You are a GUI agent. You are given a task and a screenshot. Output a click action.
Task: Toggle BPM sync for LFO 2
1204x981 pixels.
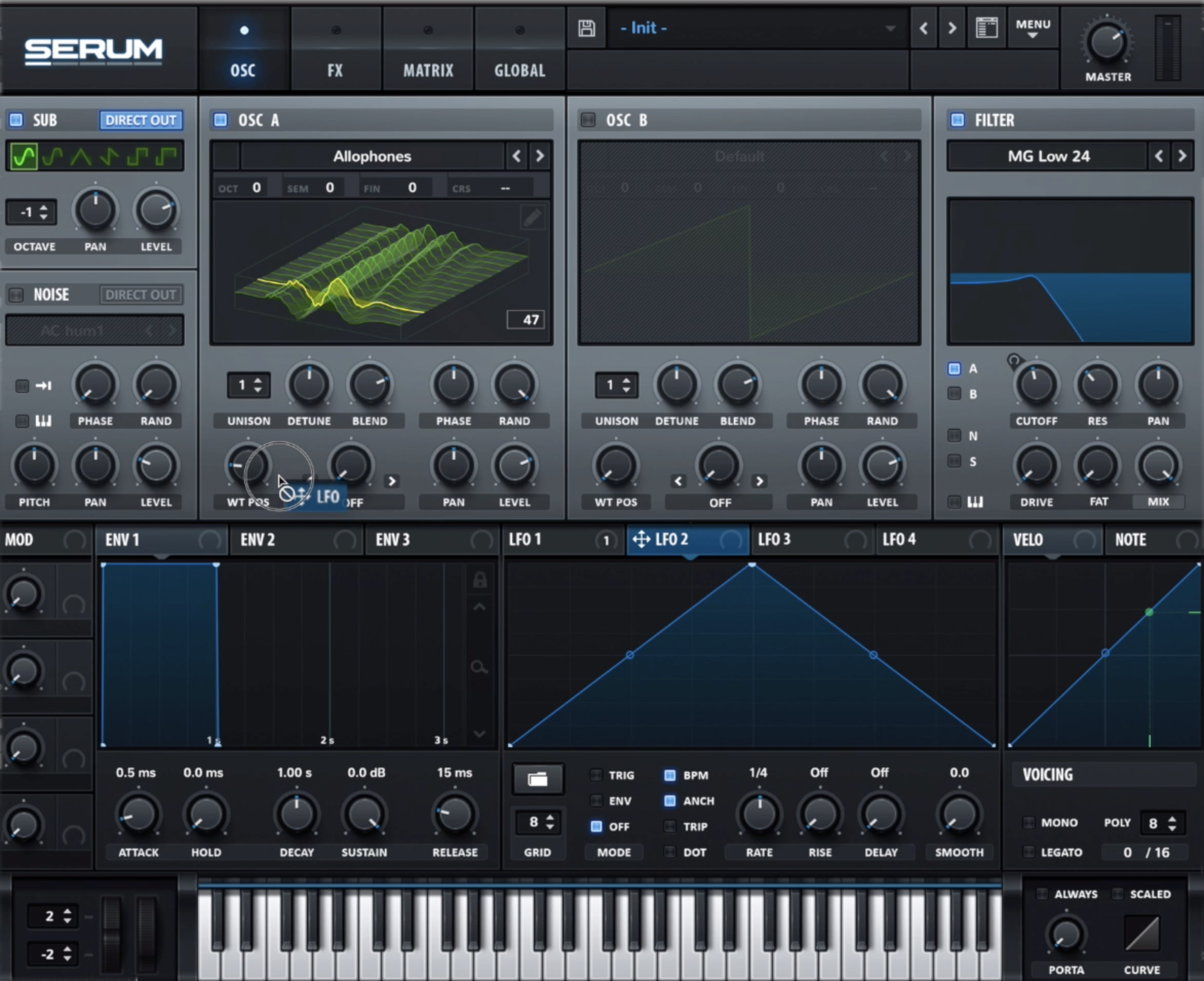click(x=670, y=775)
